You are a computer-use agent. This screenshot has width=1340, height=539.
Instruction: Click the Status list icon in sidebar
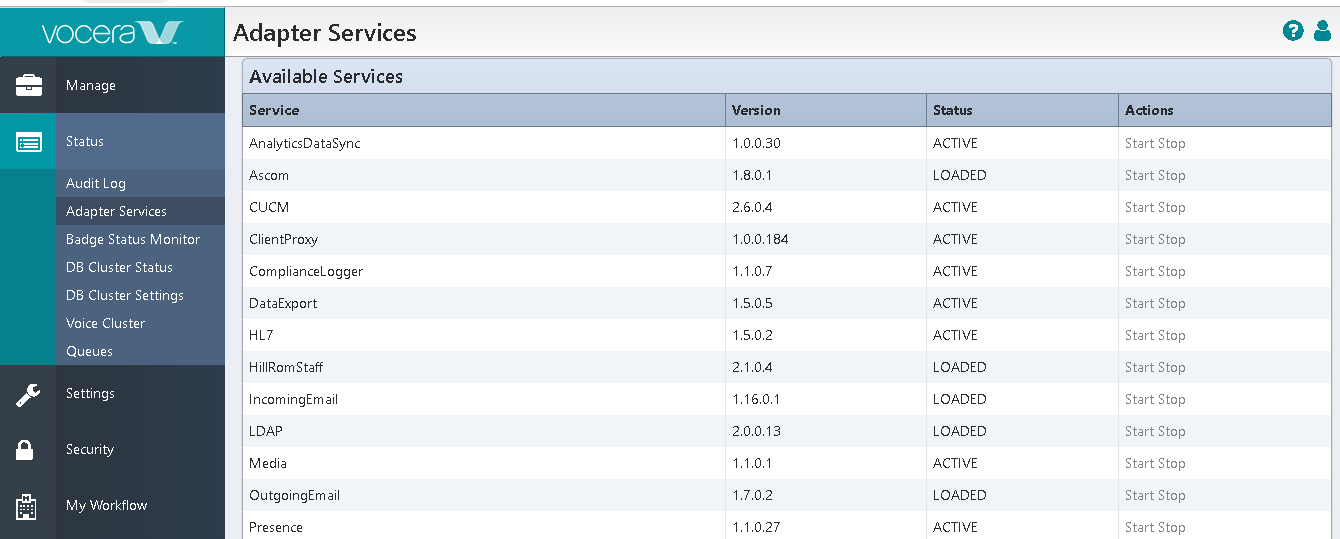(x=28, y=141)
